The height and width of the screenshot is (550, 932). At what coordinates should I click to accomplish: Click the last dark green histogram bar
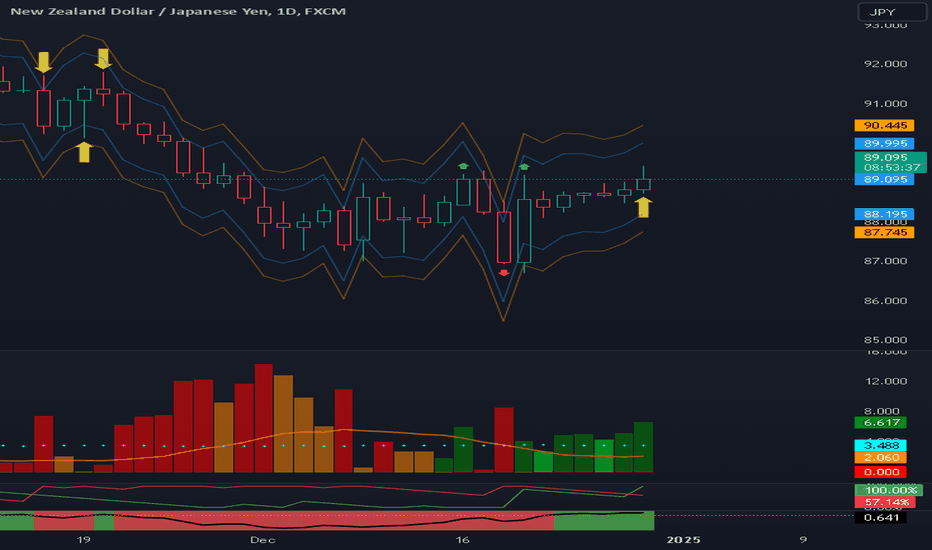tap(643, 447)
